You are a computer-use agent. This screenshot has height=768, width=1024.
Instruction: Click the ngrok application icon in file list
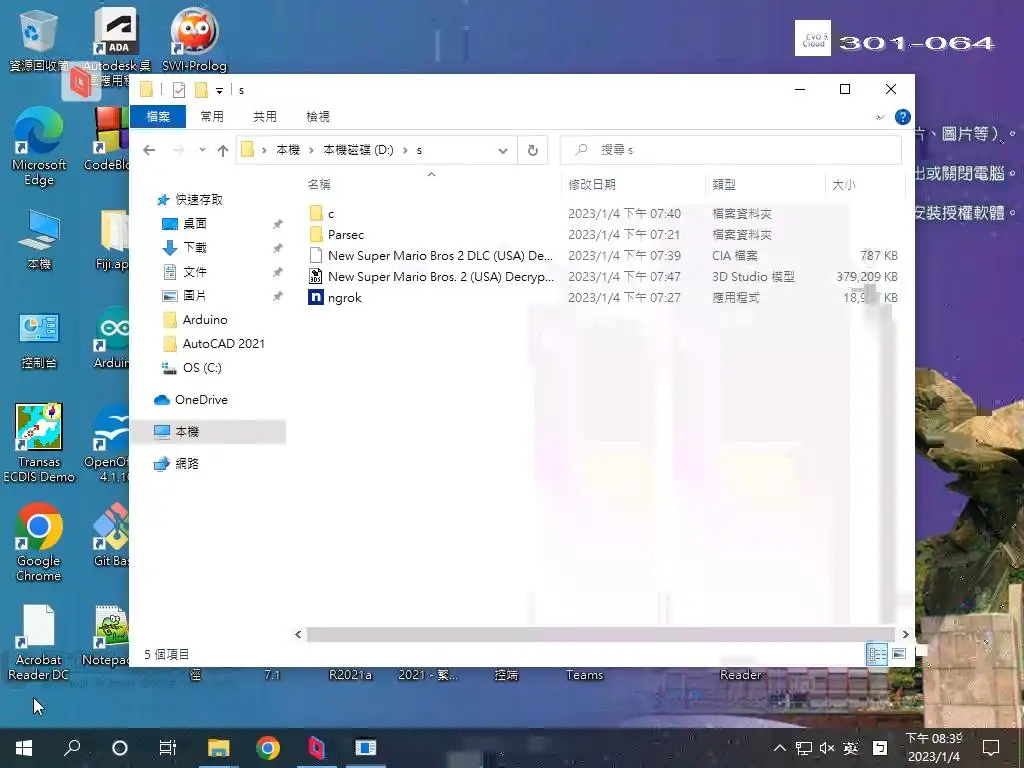(x=316, y=298)
